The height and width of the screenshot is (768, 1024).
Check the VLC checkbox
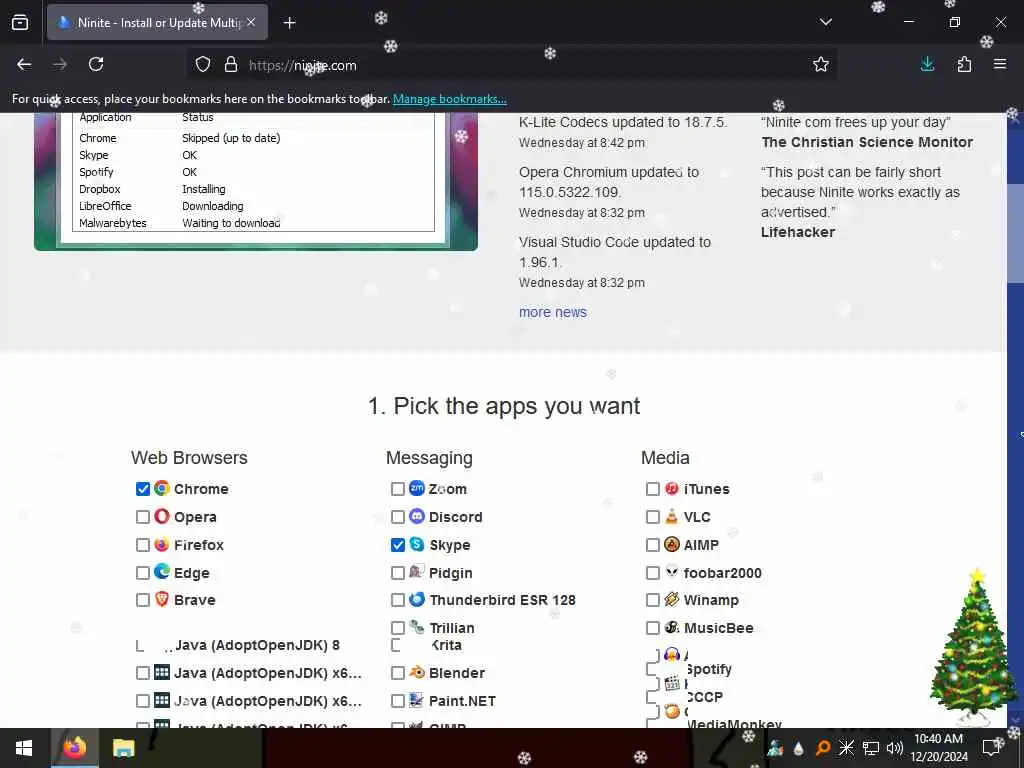click(x=652, y=517)
